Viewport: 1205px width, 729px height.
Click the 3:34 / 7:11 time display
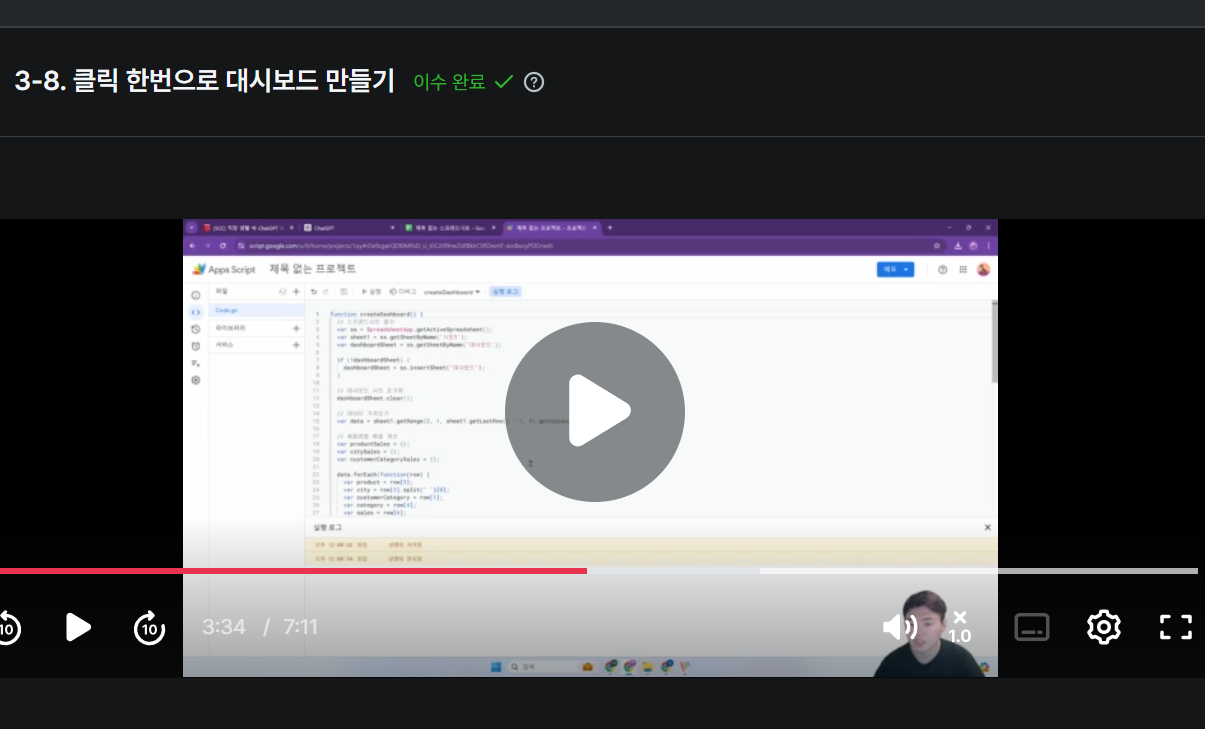coord(260,627)
